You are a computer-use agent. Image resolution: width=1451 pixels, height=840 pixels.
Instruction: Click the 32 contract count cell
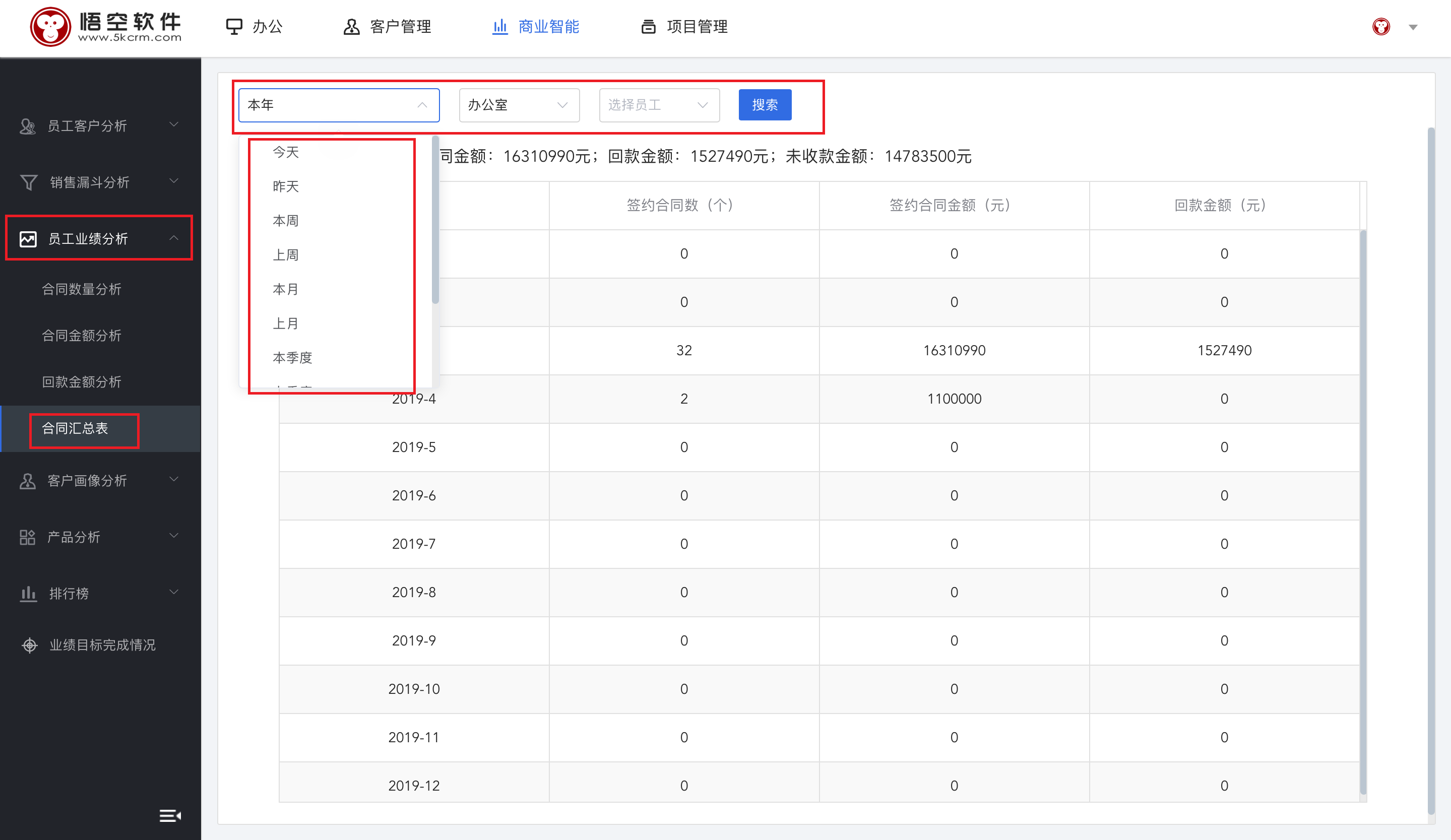pyautogui.click(x=683, y=350)
